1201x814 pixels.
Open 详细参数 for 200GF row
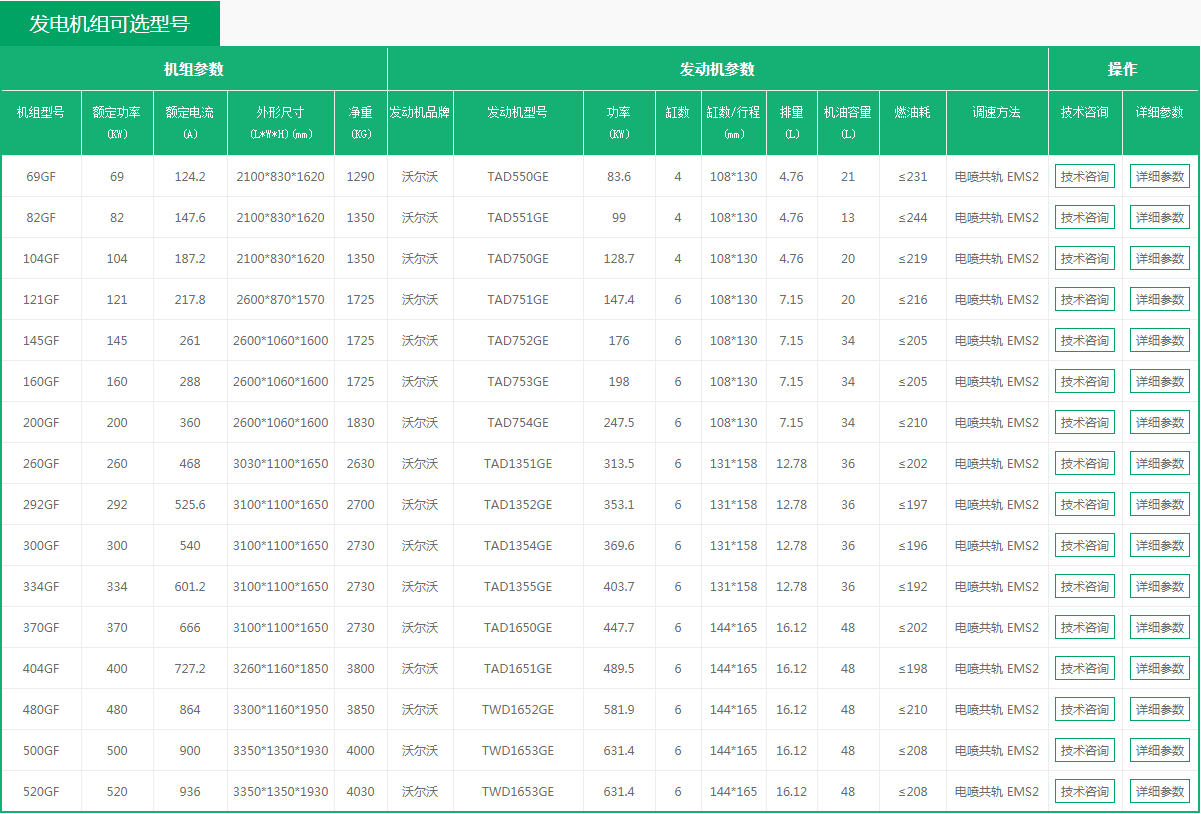coord(1160,423)
